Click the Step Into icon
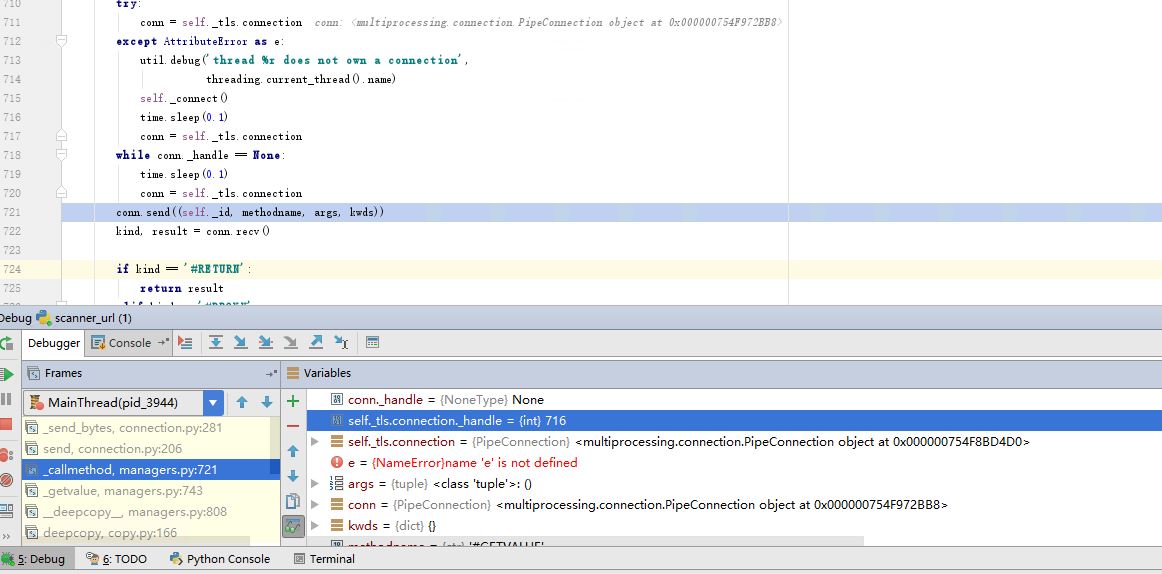 pos(240,342)
